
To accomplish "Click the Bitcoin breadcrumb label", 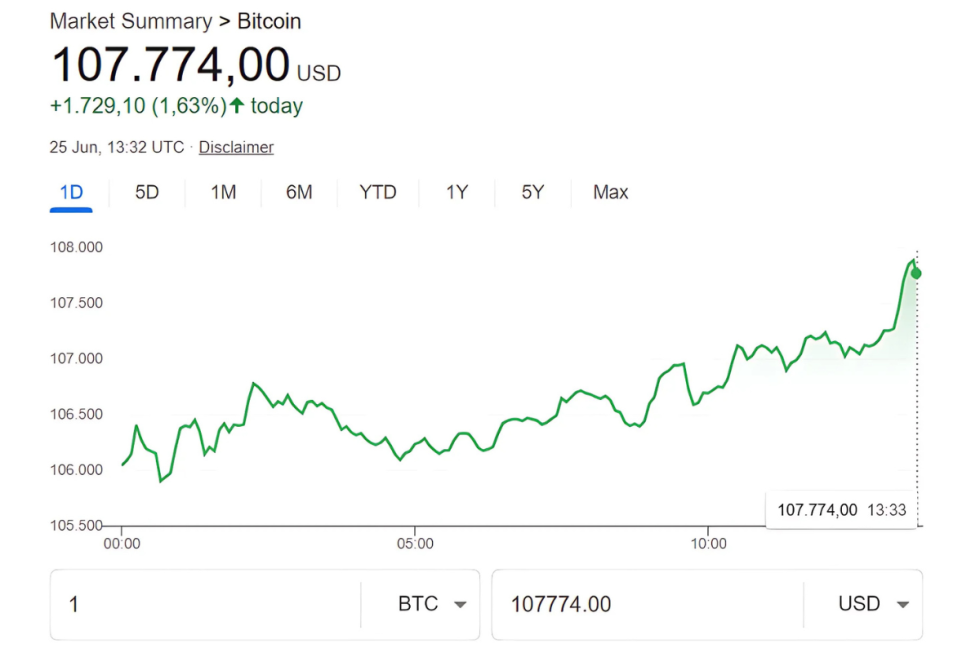I will 269,21.
